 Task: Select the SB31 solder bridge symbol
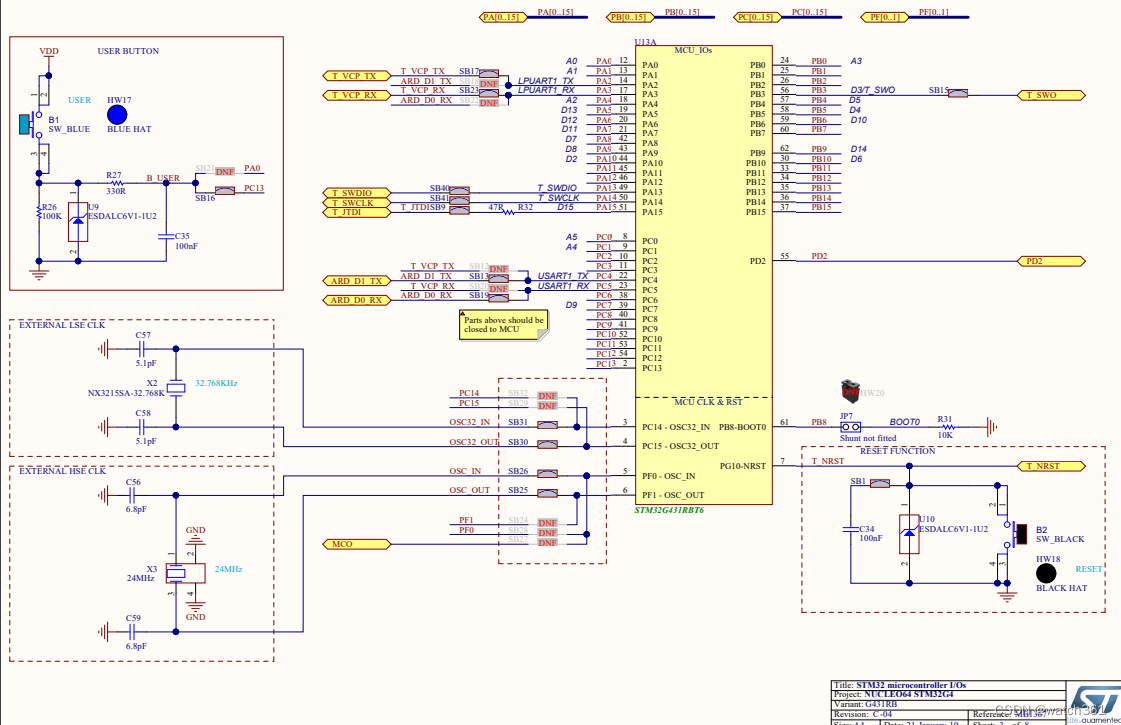[x=547, y=425]
